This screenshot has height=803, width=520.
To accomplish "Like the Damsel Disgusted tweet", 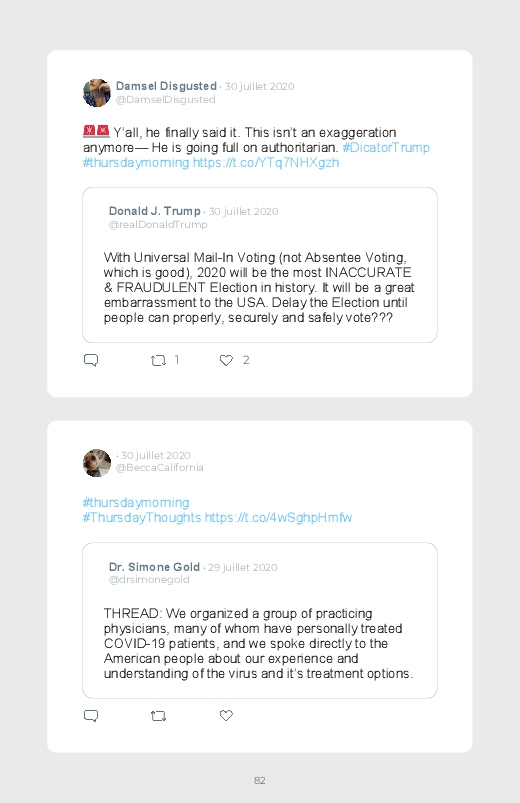I will point(226,361).
